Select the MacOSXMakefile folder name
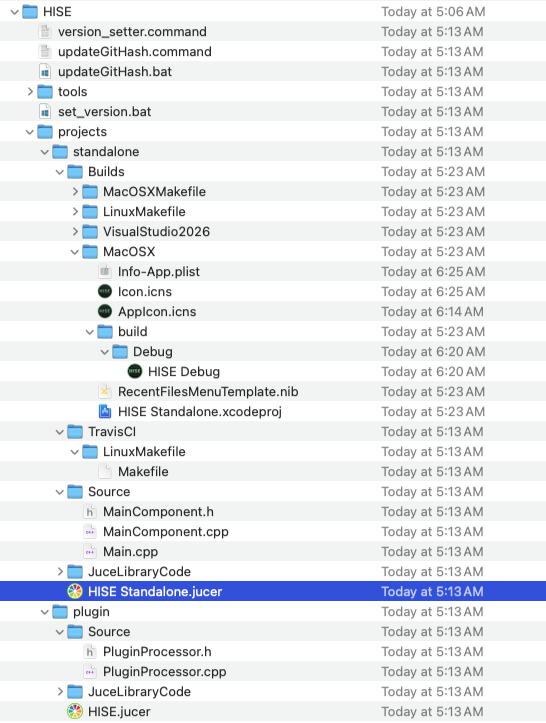The width and height of the screenshot is (546, 723). tap(154, 192)
